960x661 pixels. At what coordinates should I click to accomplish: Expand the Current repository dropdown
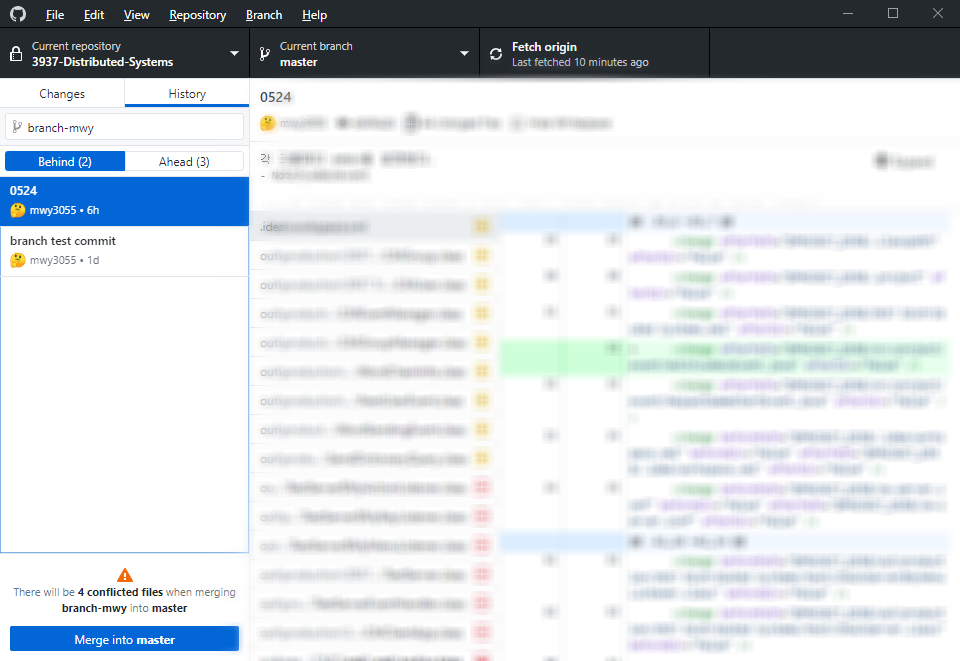coord(125,54)
